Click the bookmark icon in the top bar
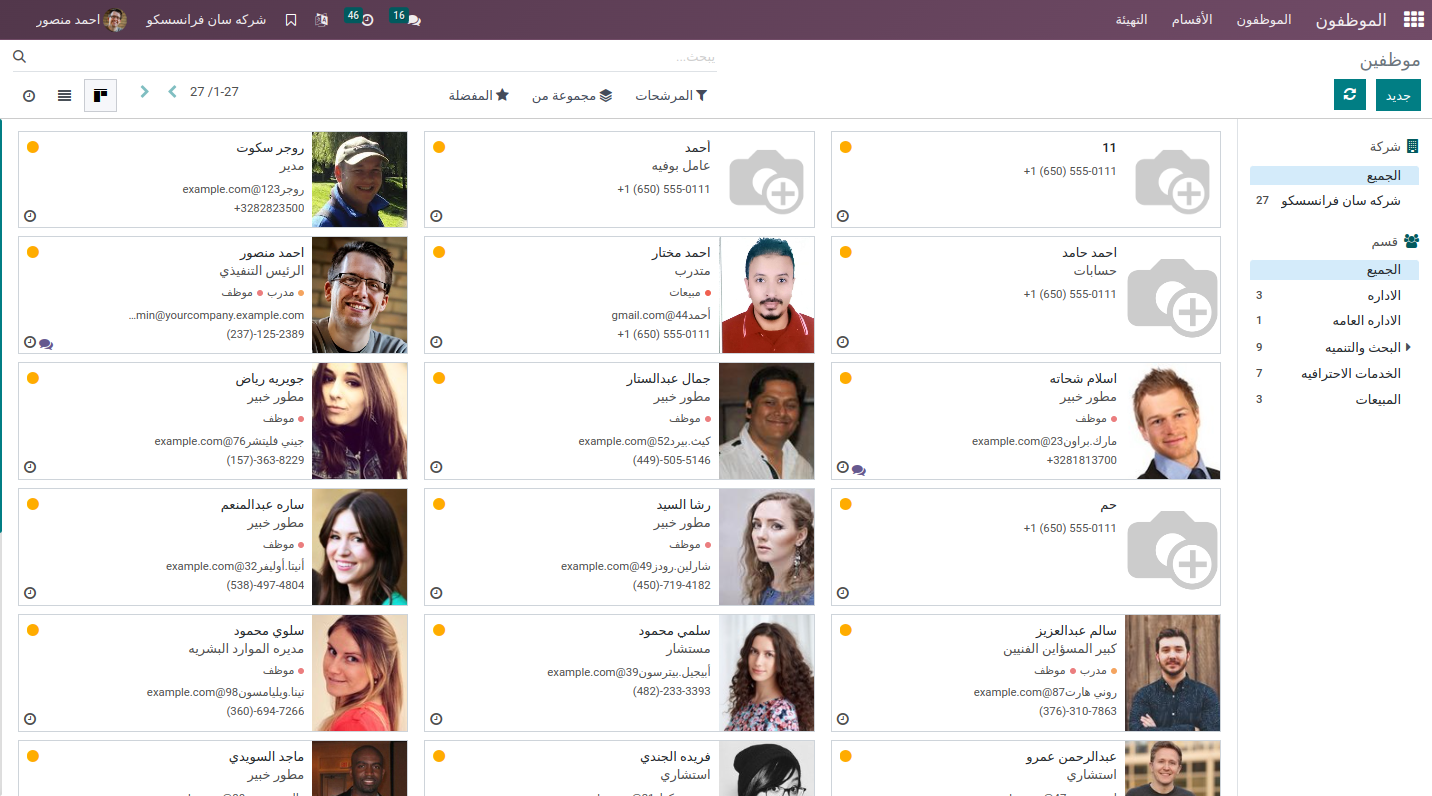 (x=291, y=20)
